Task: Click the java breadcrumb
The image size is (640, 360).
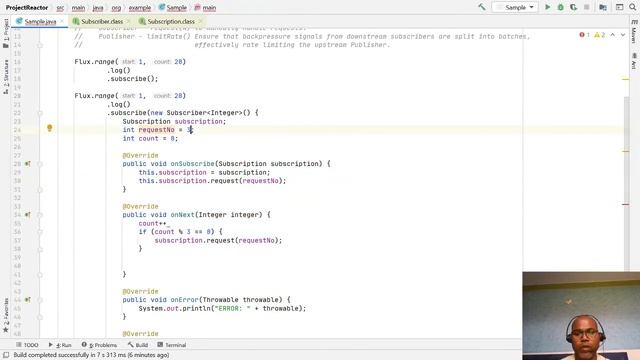Action: 98,8
